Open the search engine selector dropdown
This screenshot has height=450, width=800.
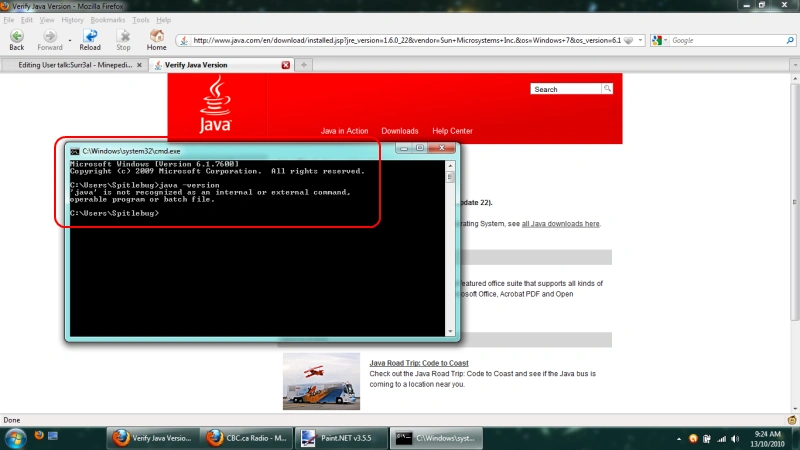[x=665, y=40]
